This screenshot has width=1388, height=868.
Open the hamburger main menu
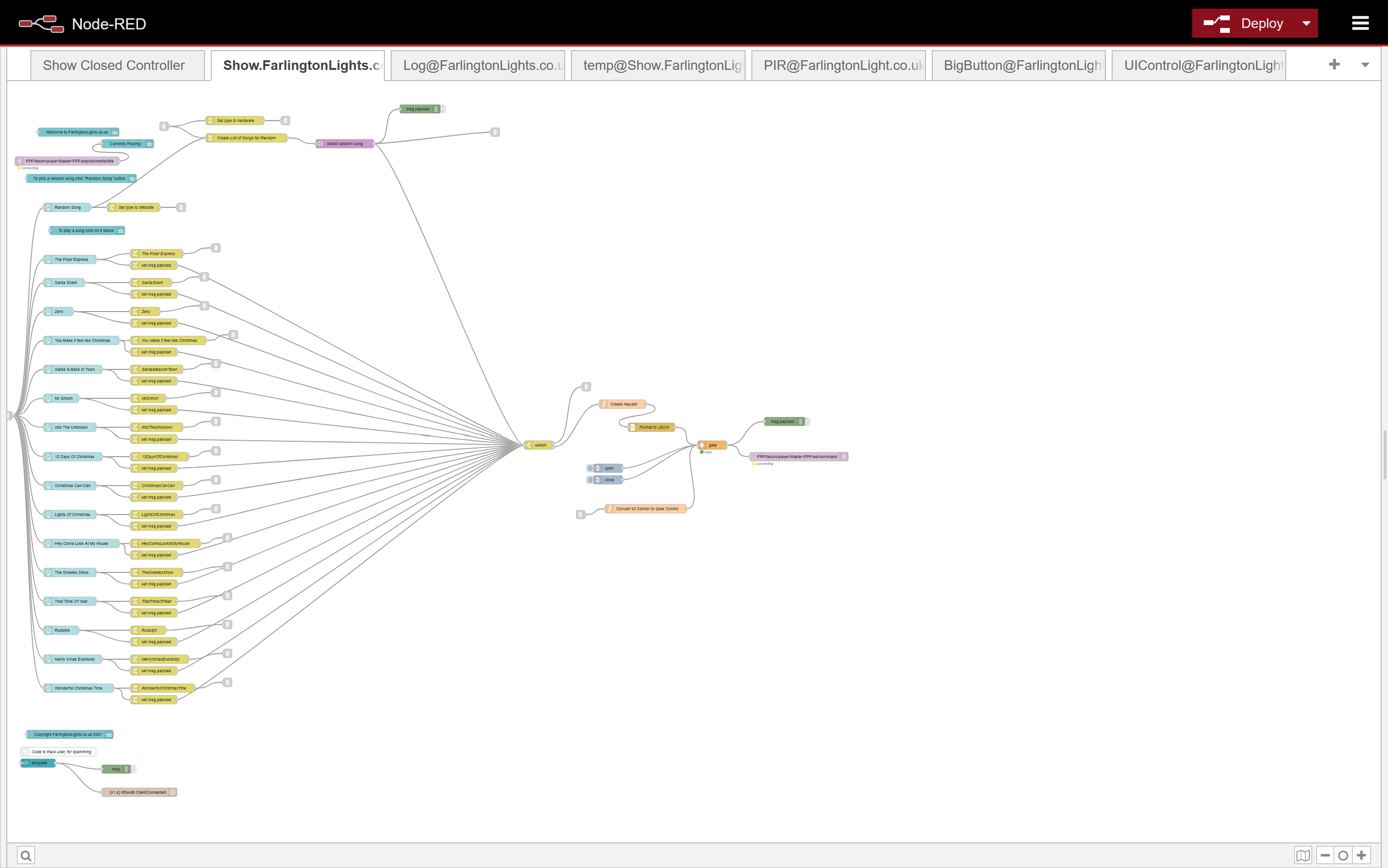tap(1360, 24)
